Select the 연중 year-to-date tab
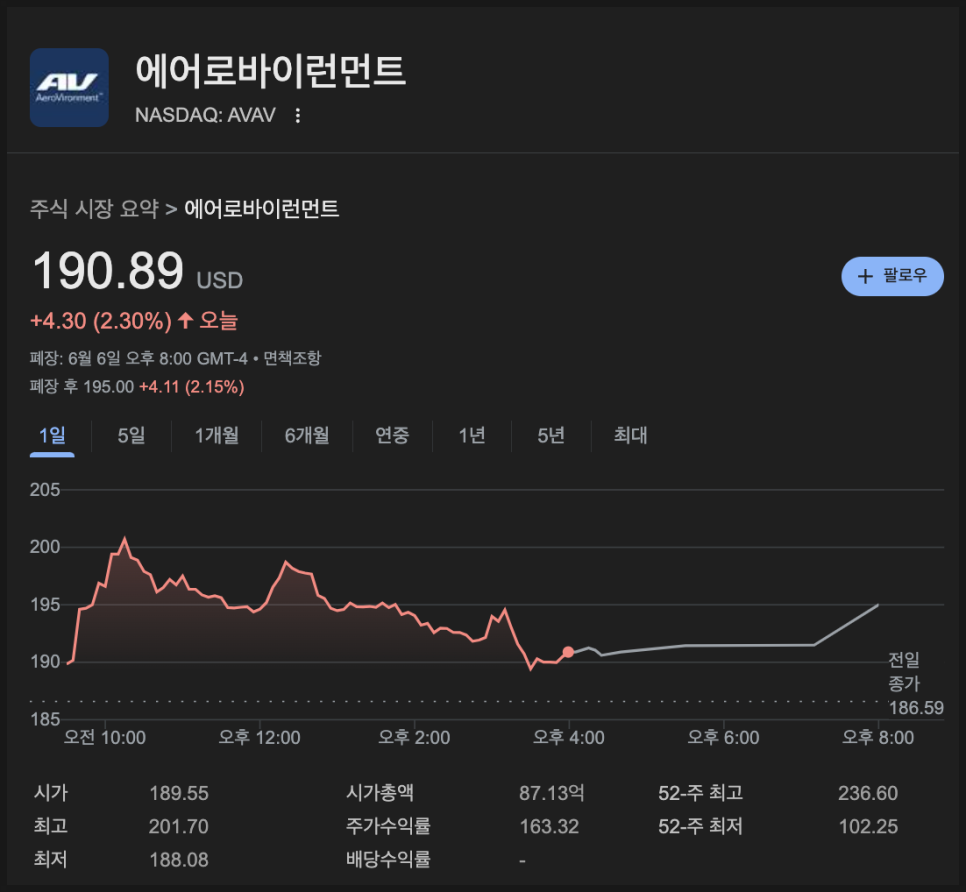Screen dimensions: 966x892 coord(392,436)
